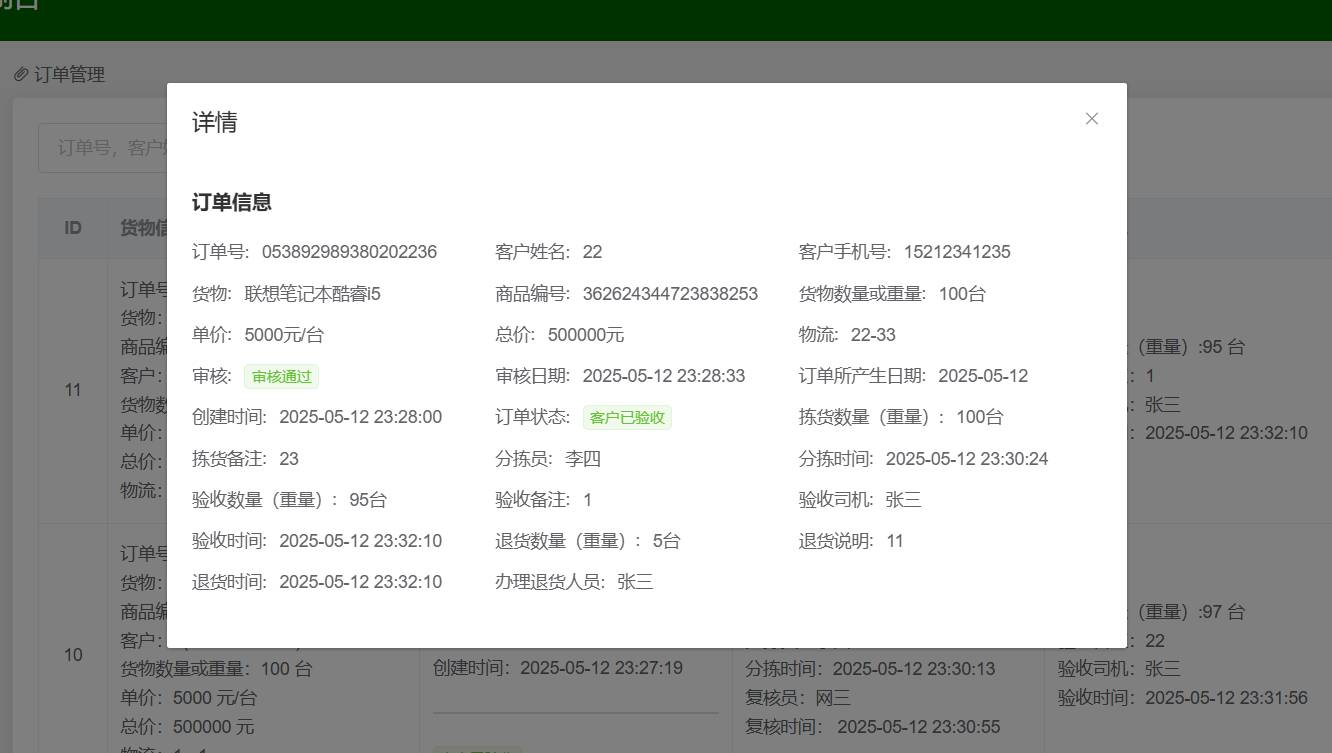The width and height of the screenshot is (1332, 753).
Task: Click the 办理退货人员 value 张三
Action: coord(635,582)
